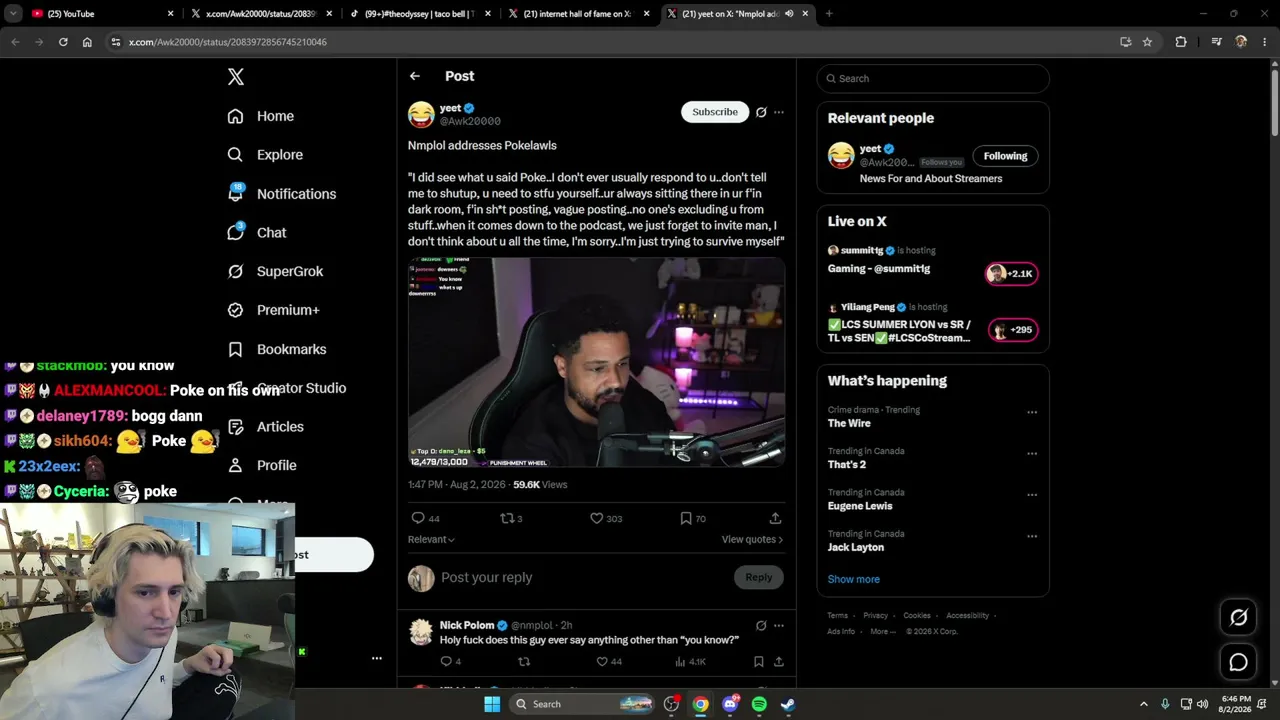Open more options on Nick Polom's reply
Viewport: 1280px width, 720px height.
coord(779,626)
